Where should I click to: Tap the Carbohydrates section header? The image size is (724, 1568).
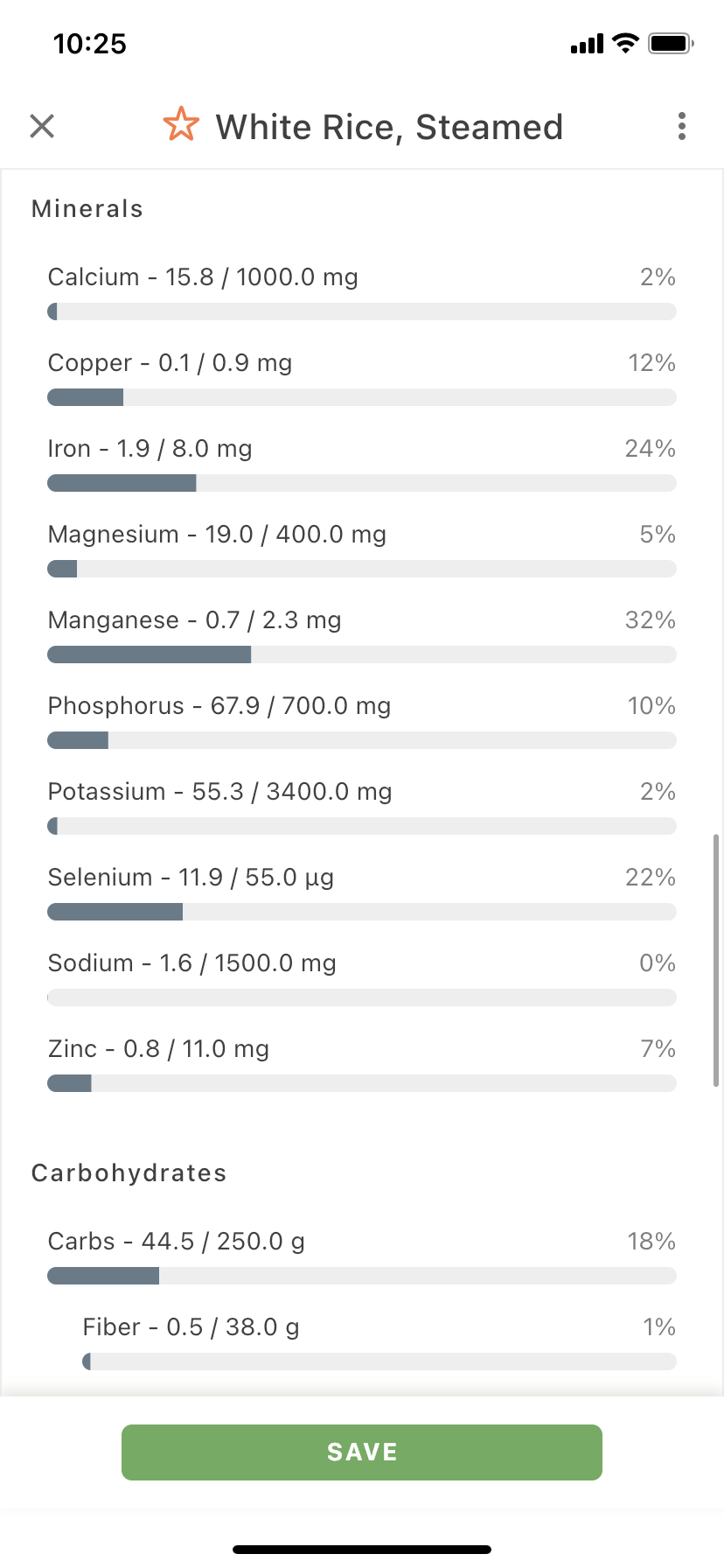[129, 1173]
